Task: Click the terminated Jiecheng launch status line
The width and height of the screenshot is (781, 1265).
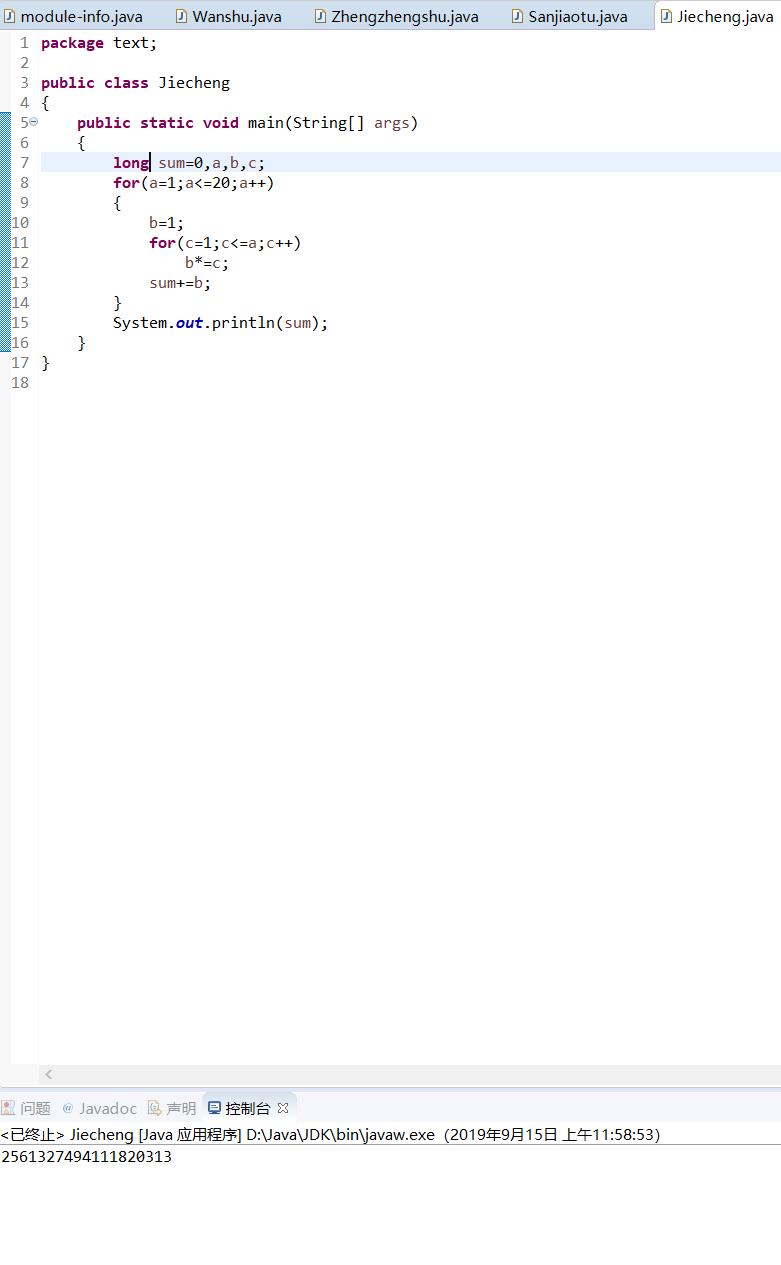Action: pos(330,1135)
